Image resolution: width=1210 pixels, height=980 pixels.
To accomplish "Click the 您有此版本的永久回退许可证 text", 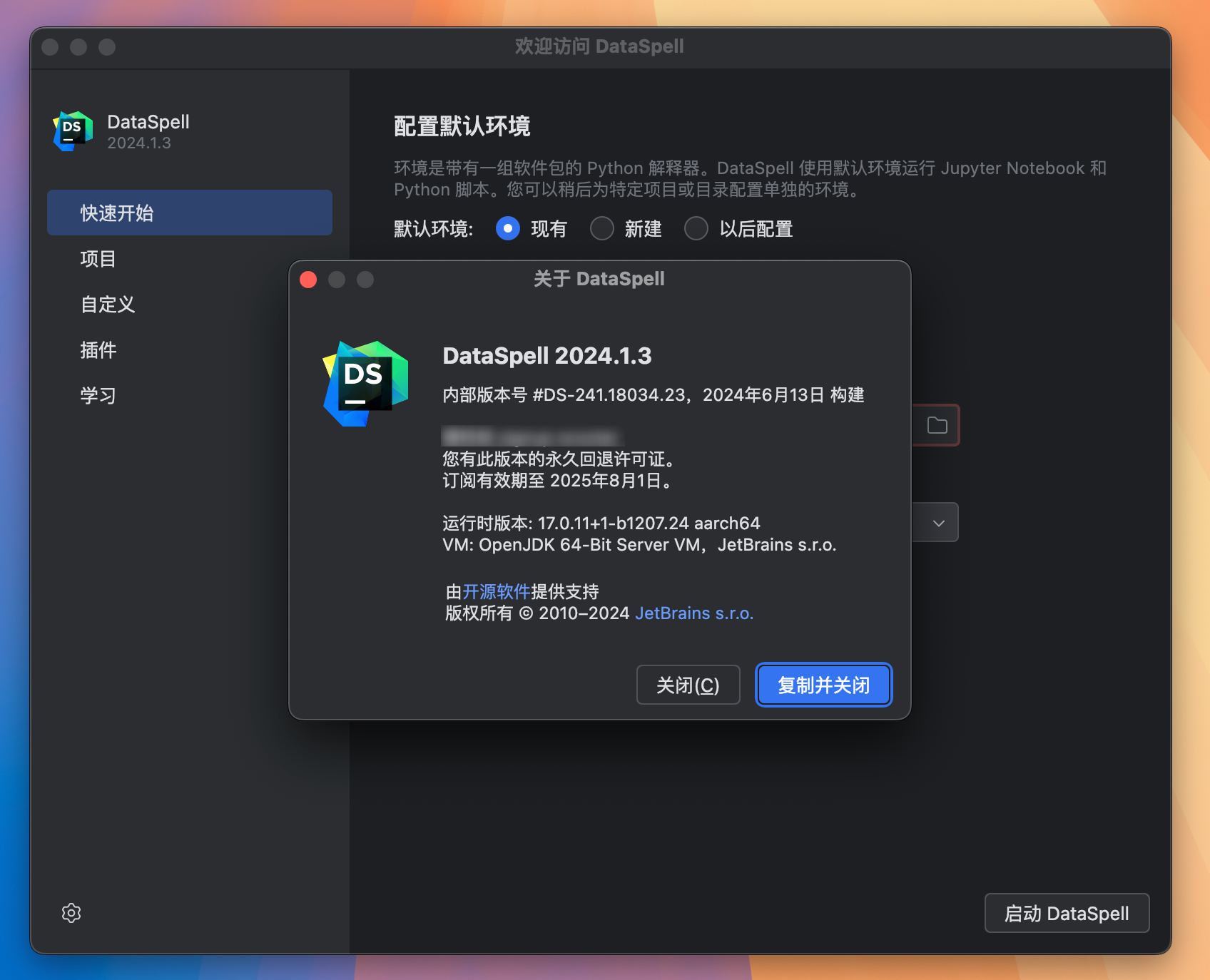I will [x=559, y=459].
